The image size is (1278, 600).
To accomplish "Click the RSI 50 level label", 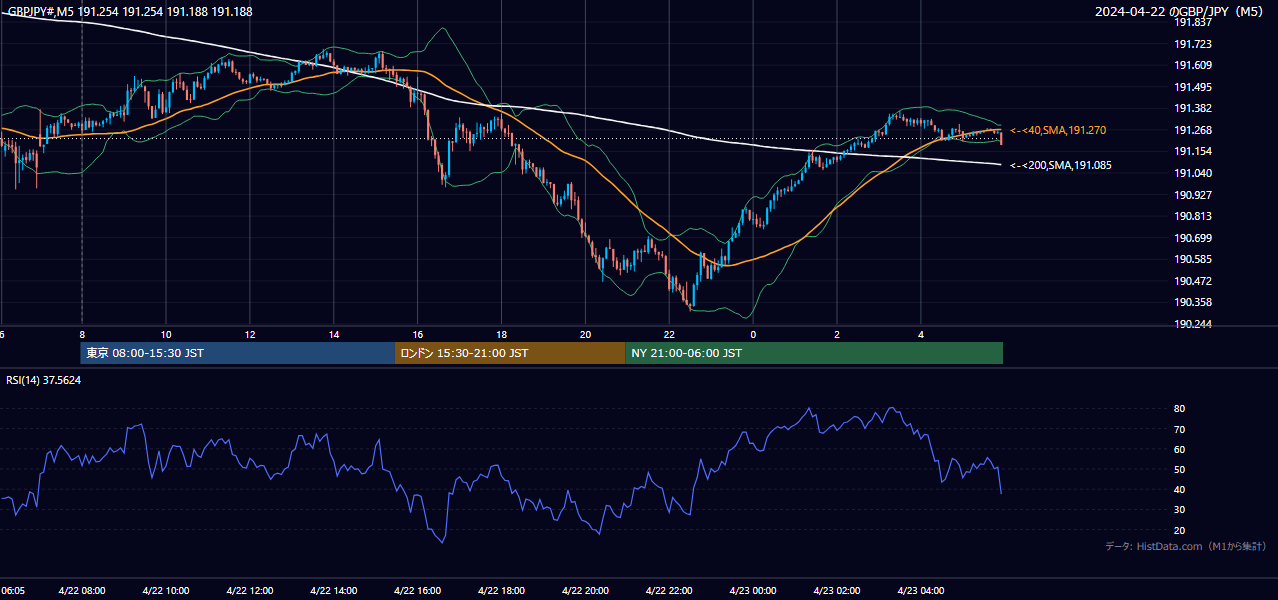I will click(1179, 469).
